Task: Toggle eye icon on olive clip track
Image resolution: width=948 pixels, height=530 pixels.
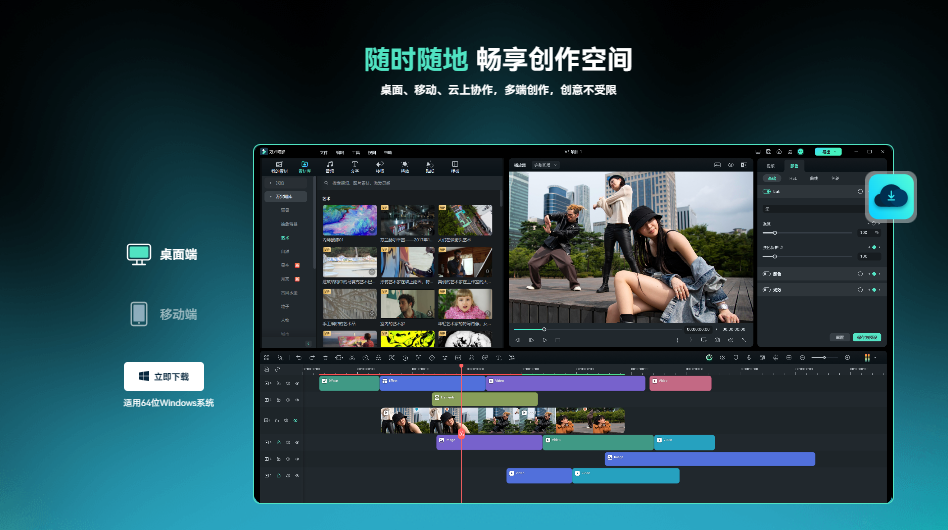Action: point(296,400)
